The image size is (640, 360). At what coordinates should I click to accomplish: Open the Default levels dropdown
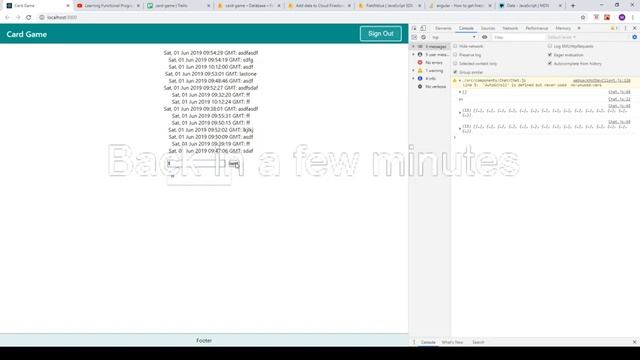point(562,37)
